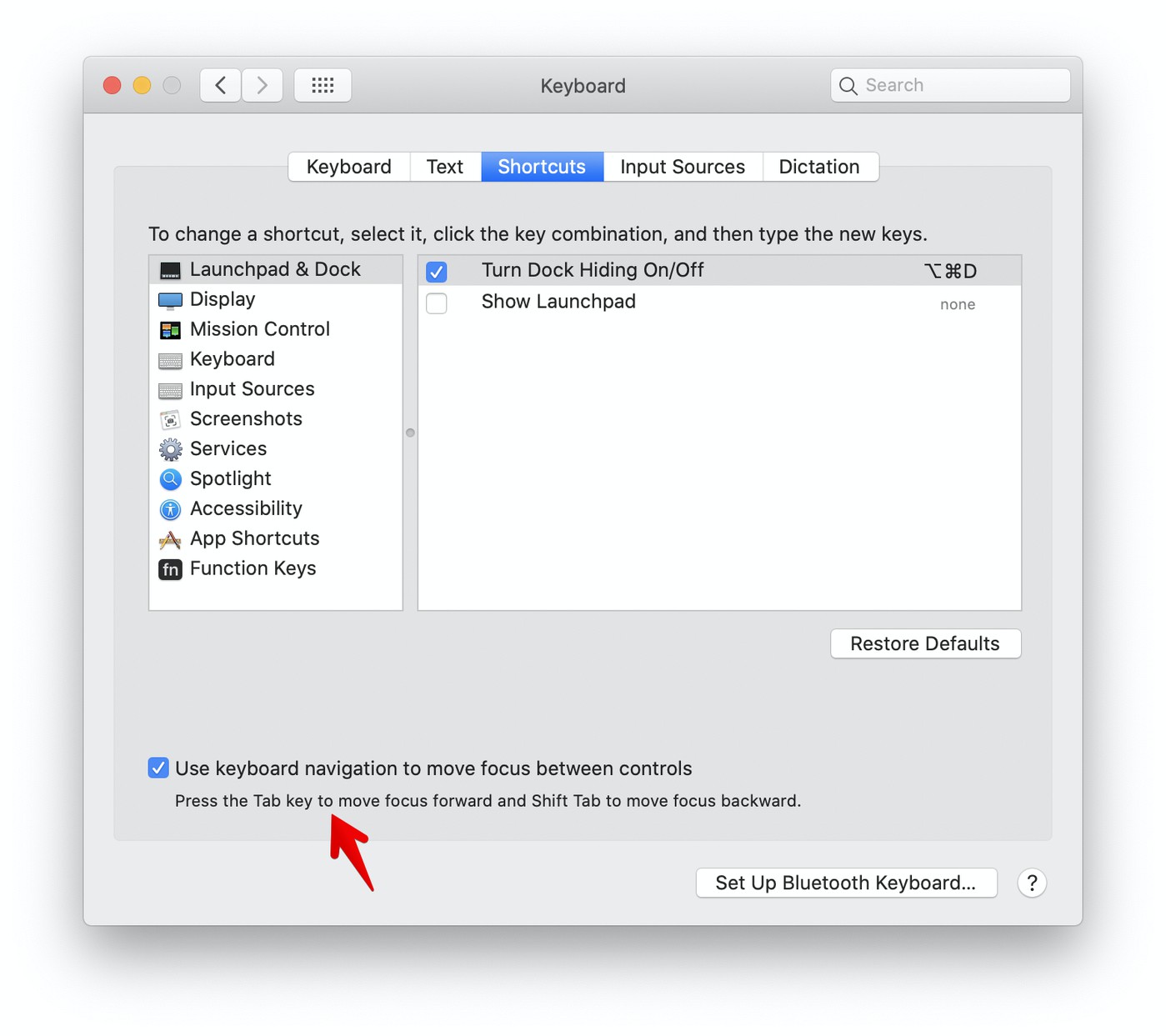The height and width of the screenshot is (1036, 1166).
Task: Select the Screenshots category icon
Action: coord(170,419)
